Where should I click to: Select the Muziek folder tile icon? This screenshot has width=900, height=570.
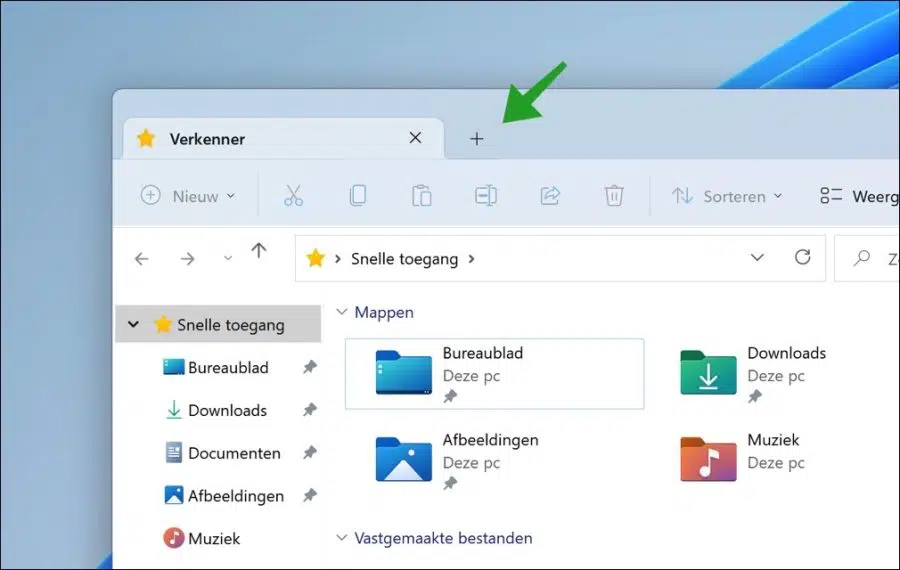[708, 459]
